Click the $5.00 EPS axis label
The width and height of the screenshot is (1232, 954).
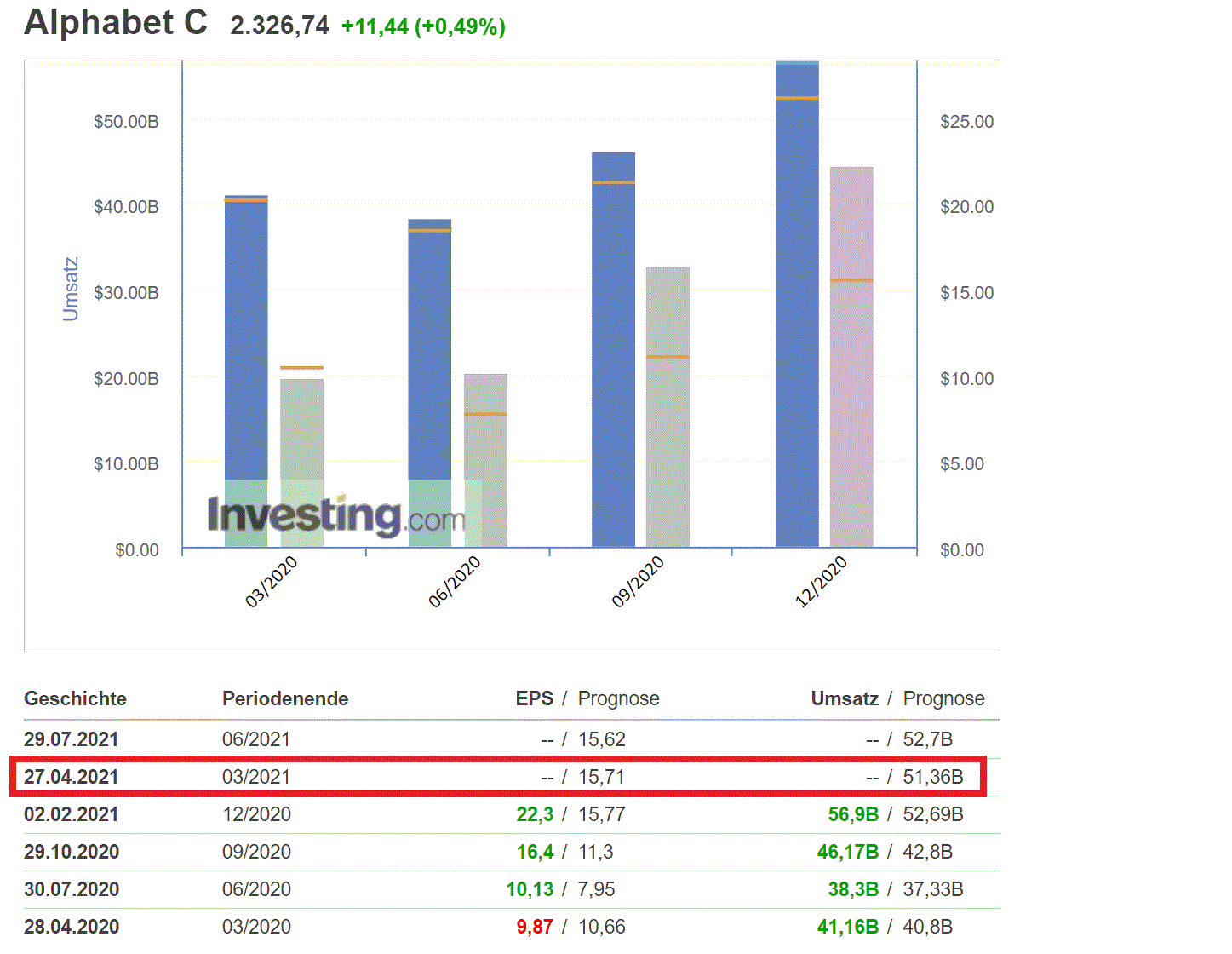click(962, 464)
